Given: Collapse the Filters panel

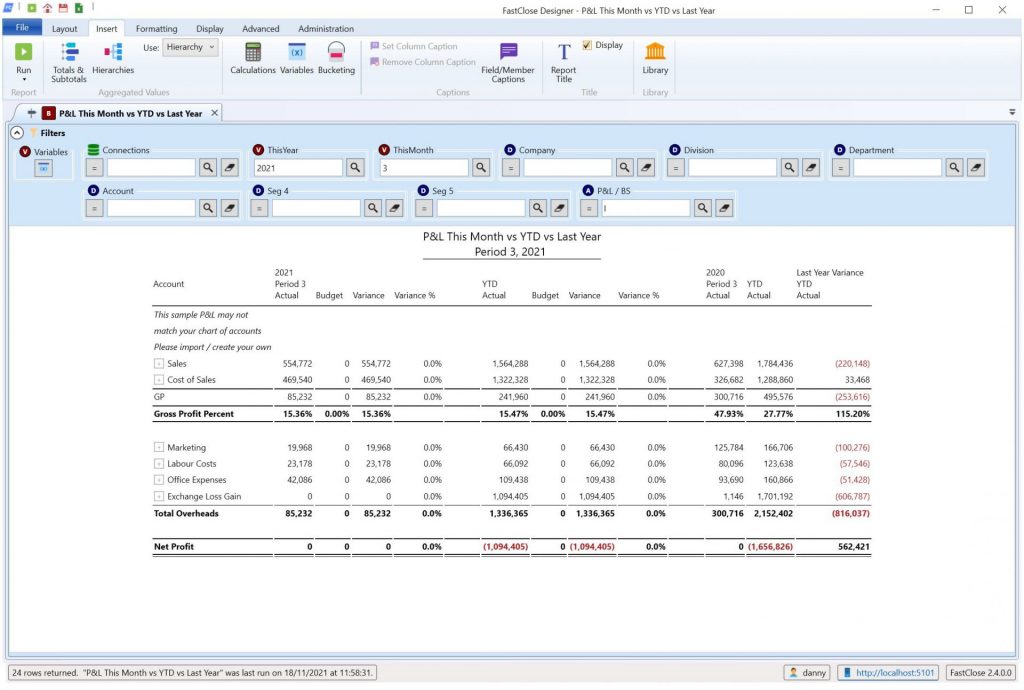Looking at the screenshot, I should [17, 133].
